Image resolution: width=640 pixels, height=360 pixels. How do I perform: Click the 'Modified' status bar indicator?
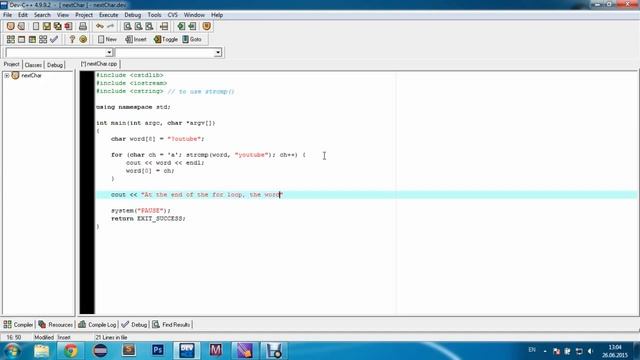pos(44,338)
